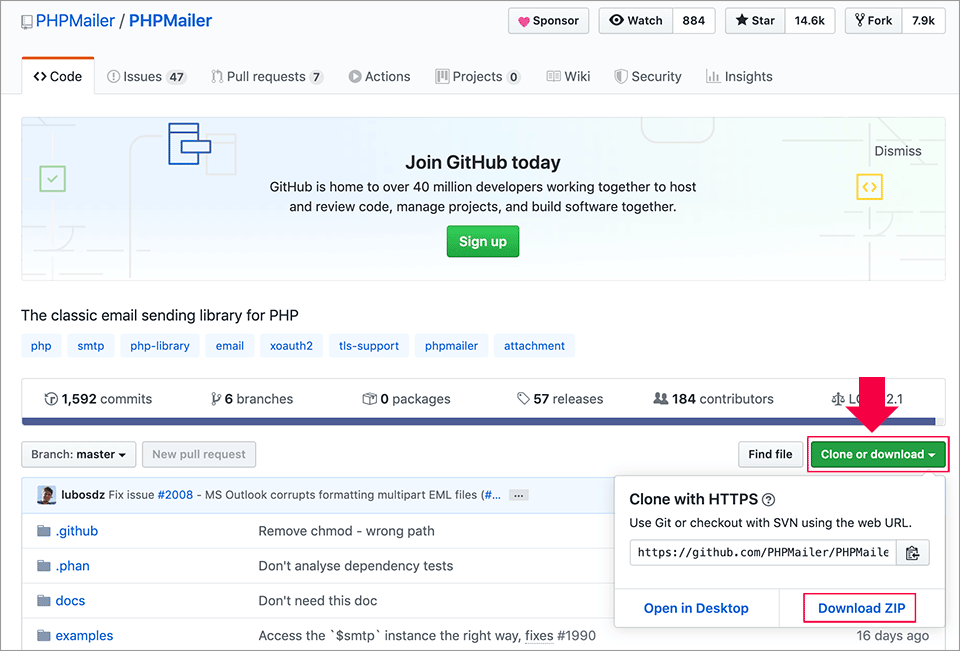Switch to the Issues tab

coord(146,76)
